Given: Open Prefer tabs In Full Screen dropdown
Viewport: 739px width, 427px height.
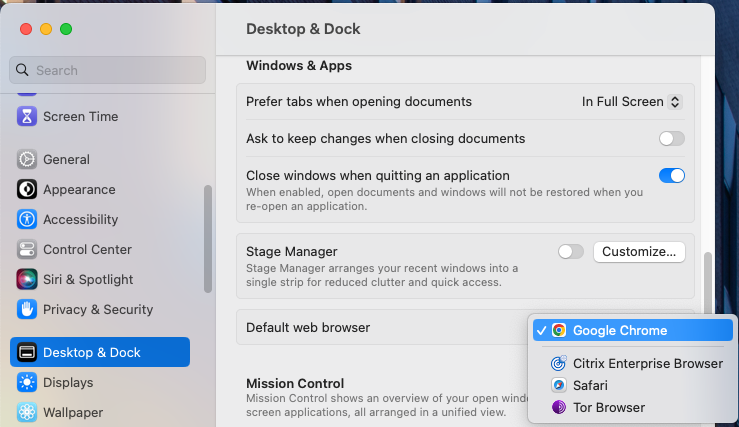Looking at the screenshot, I should pos(632,102).
